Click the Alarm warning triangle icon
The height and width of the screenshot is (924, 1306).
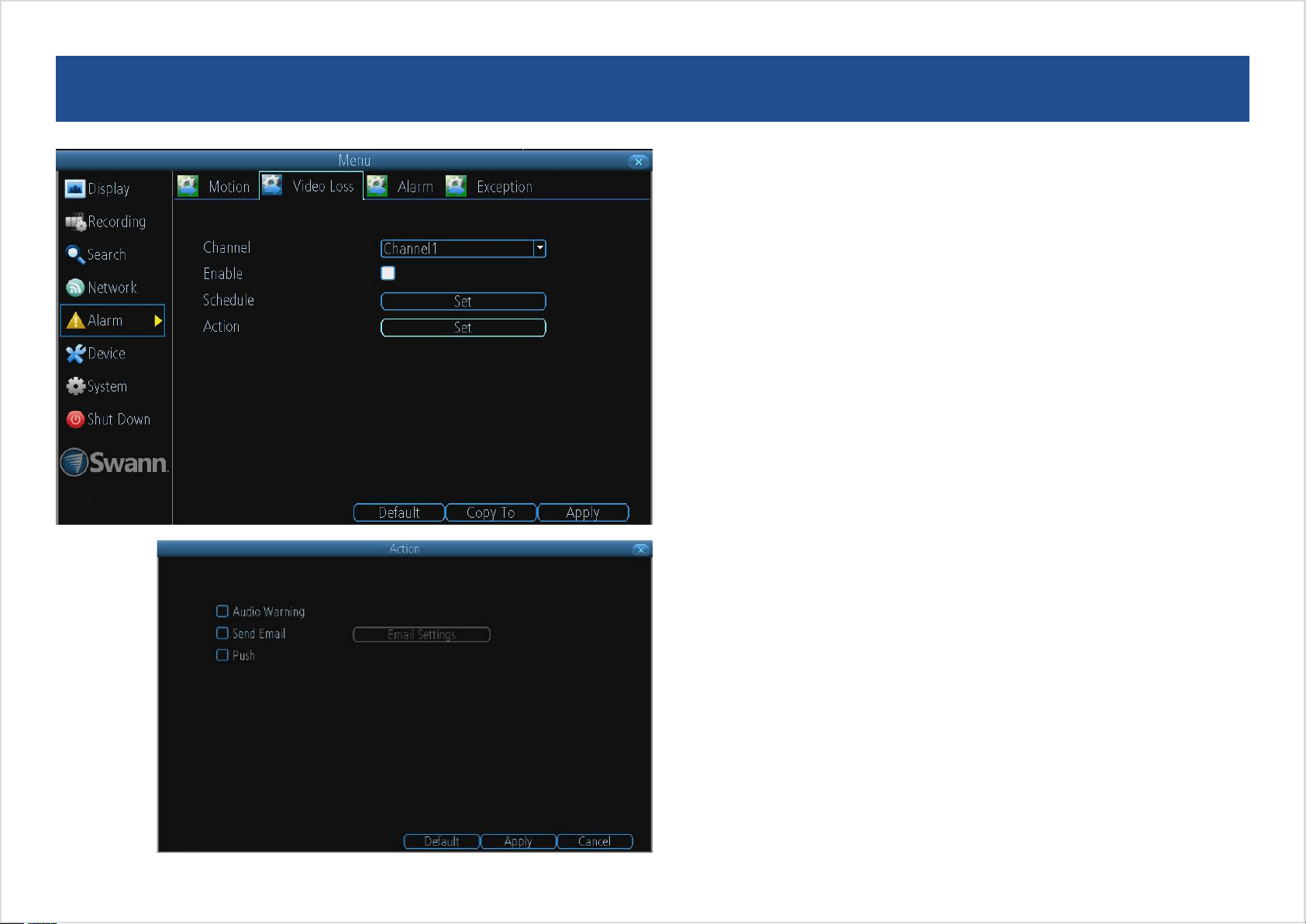75,321
